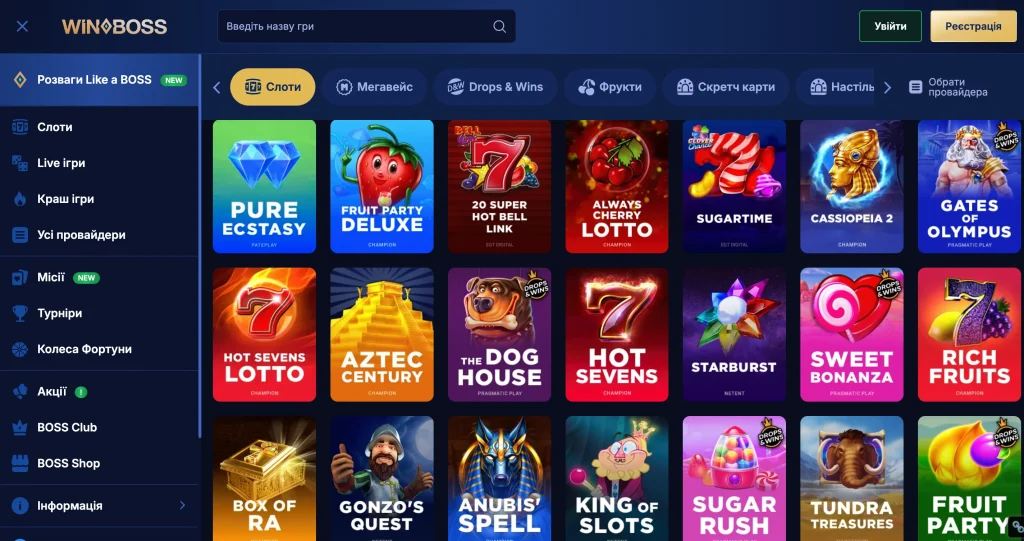Open the Обрати провайдера selector
The height and width of the screenshot is (541, 1024).
pyautogui.click(x=948, y=87)
